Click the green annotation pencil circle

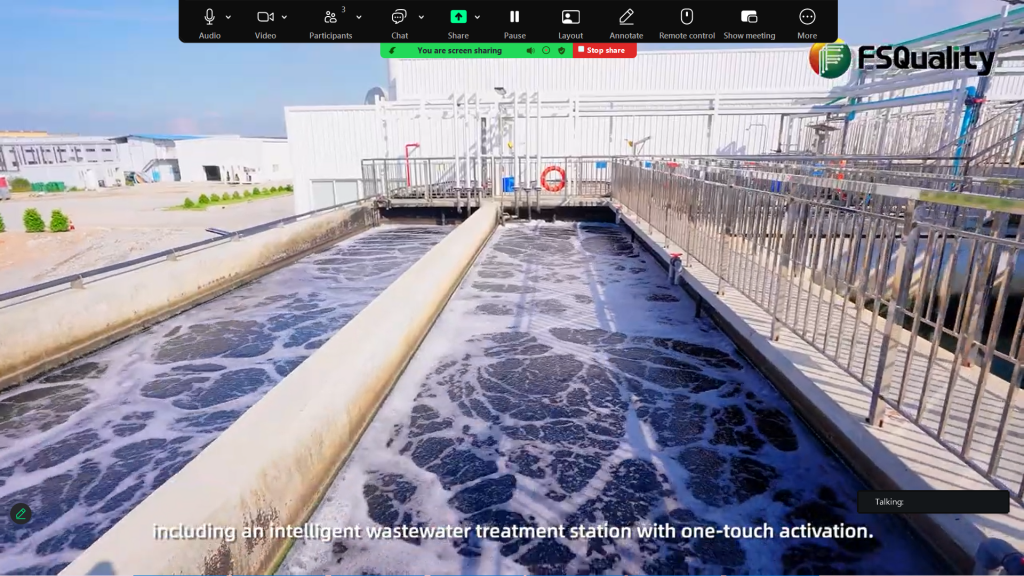click(21, 514)
